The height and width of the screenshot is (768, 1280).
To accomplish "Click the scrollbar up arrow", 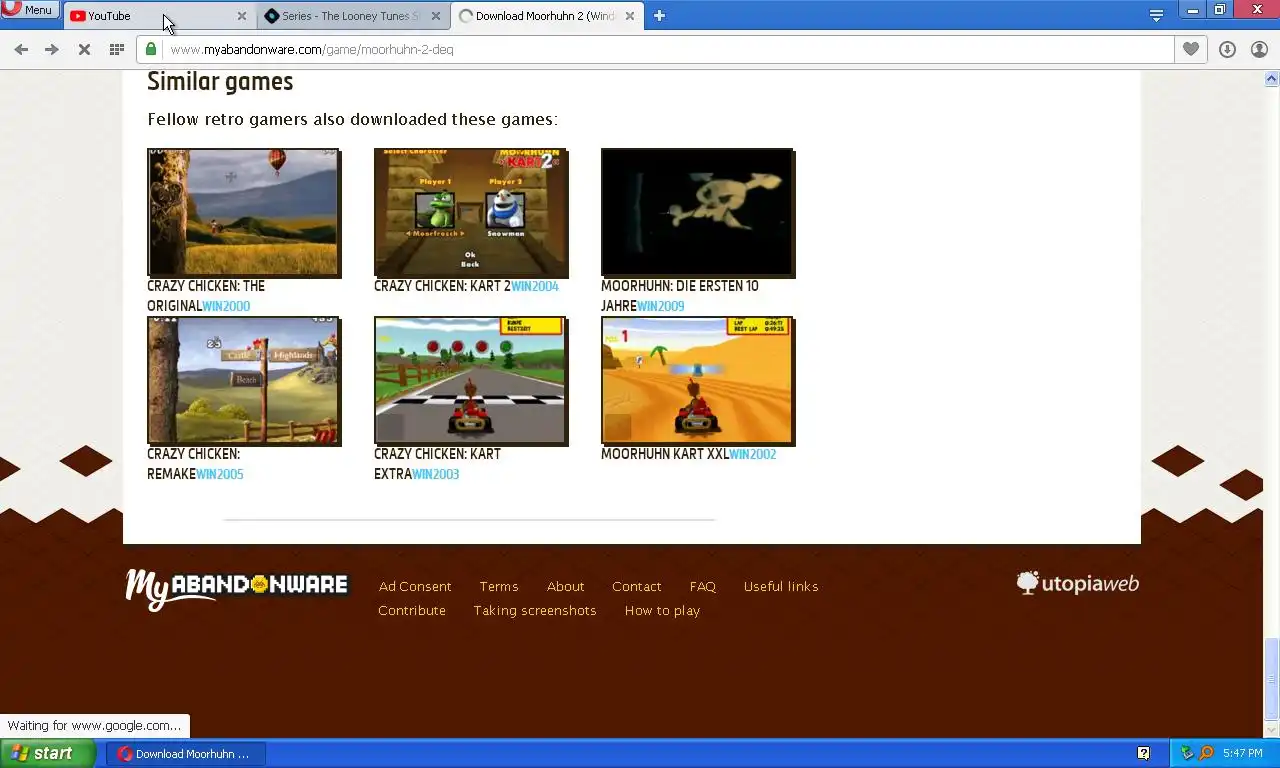I will point(1272,78).
